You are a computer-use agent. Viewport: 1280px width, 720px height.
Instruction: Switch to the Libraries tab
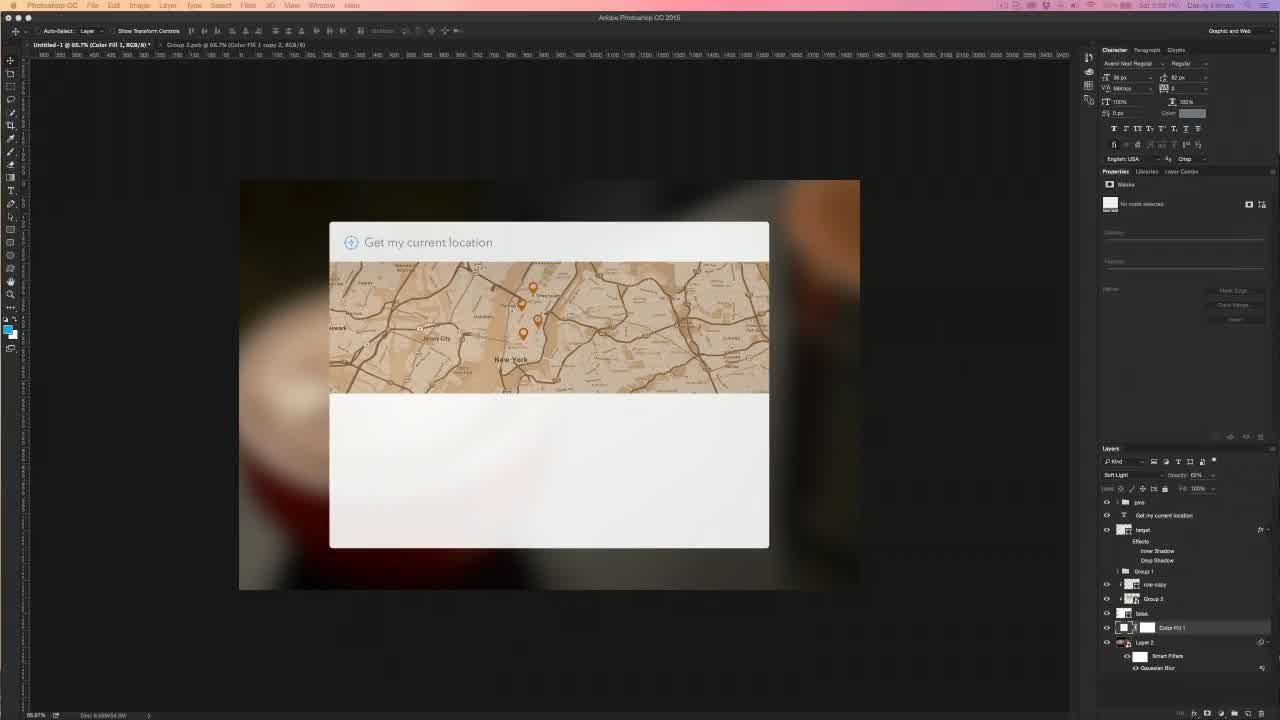[x=1147, y=172]
